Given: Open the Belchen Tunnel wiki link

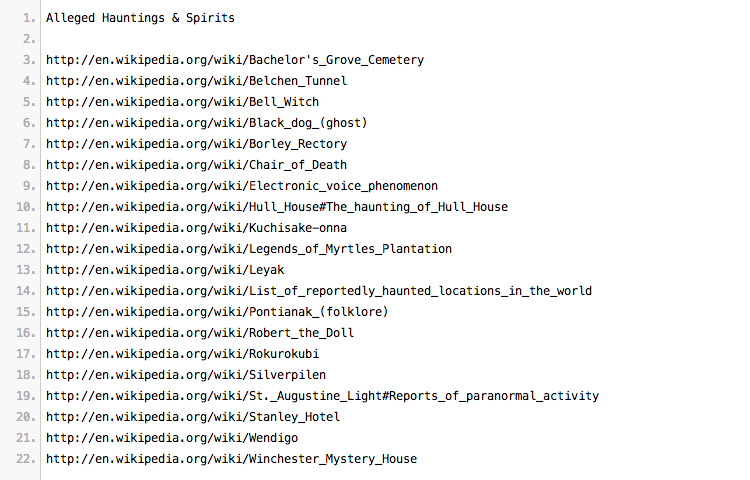Looking at the screenshot, I should 196,81.
